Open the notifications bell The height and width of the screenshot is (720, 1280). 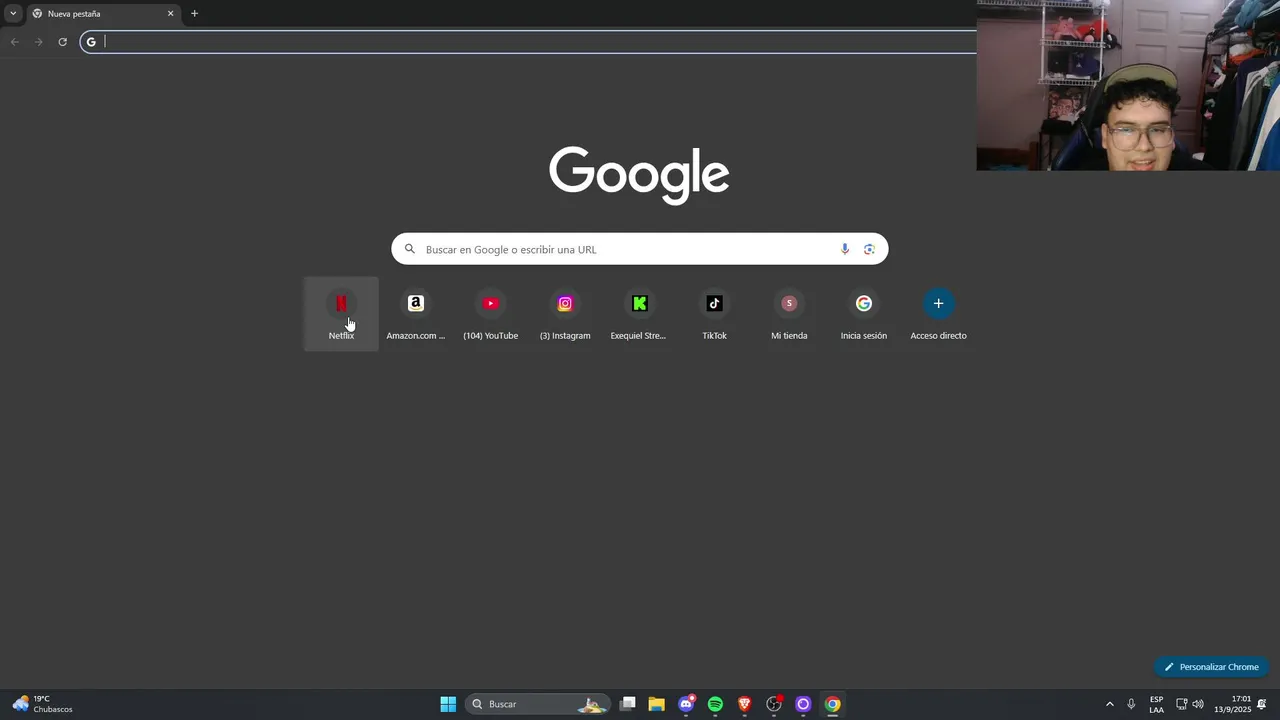pyautogui.click(x=1262, y=704)
